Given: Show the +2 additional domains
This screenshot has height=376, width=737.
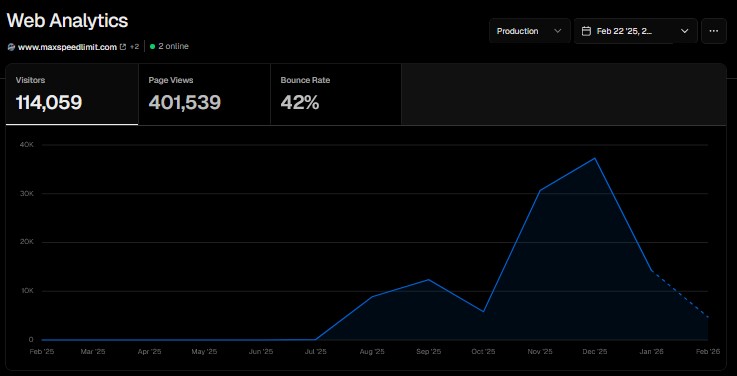Looking at the screenshot, I should [x=134, y=47].
